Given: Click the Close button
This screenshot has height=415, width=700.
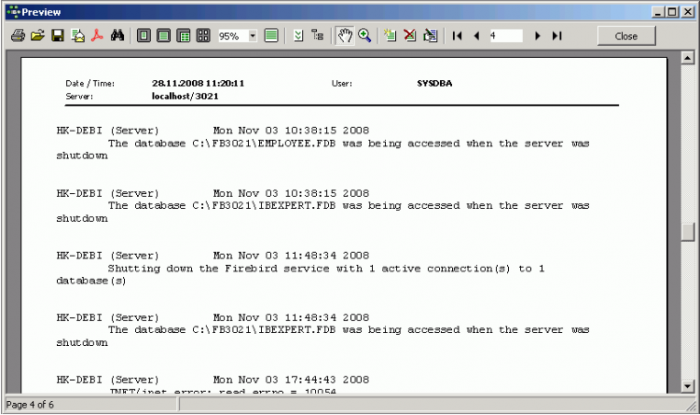Looking at the screenshot, I should (x=626, y=36).
